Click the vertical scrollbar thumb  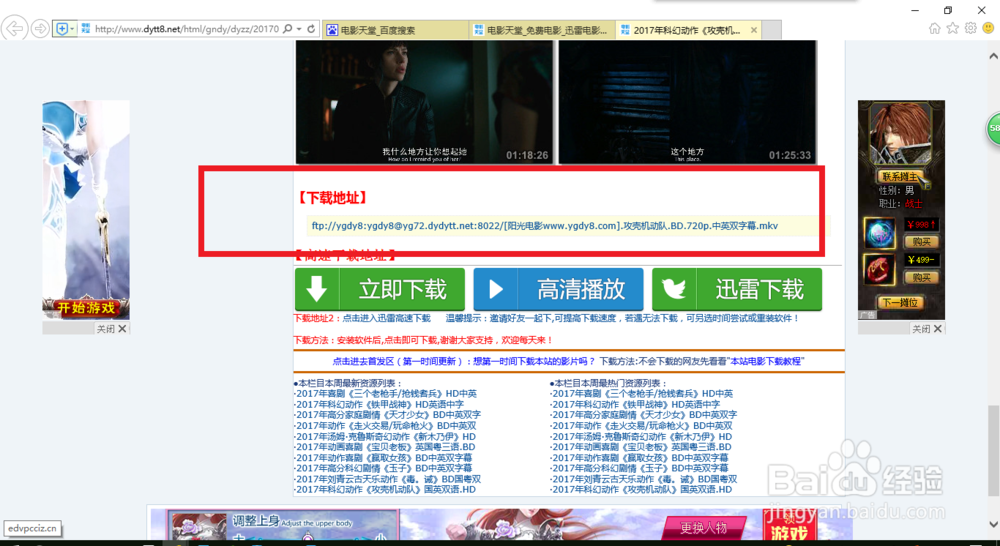[x=993, y=449]
